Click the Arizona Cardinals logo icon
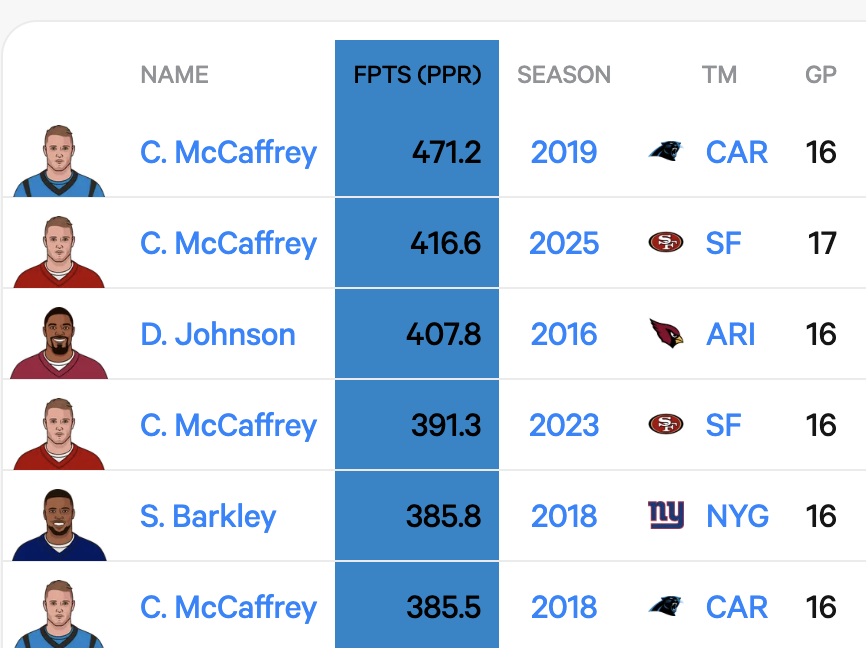 (666, 334)
